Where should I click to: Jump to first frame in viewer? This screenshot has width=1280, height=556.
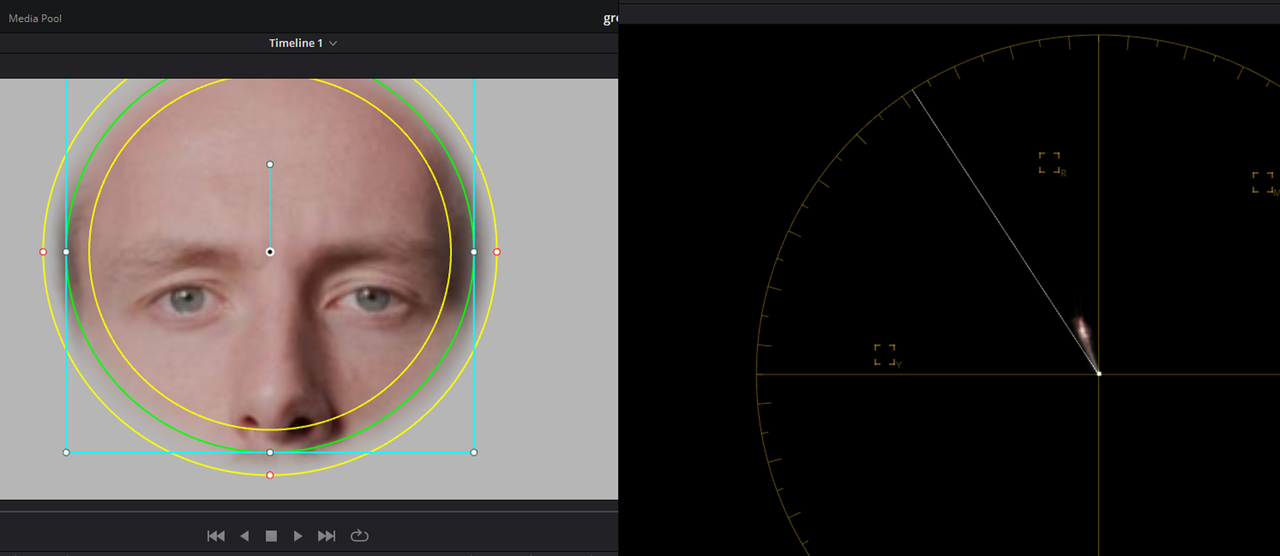(216, 536)
